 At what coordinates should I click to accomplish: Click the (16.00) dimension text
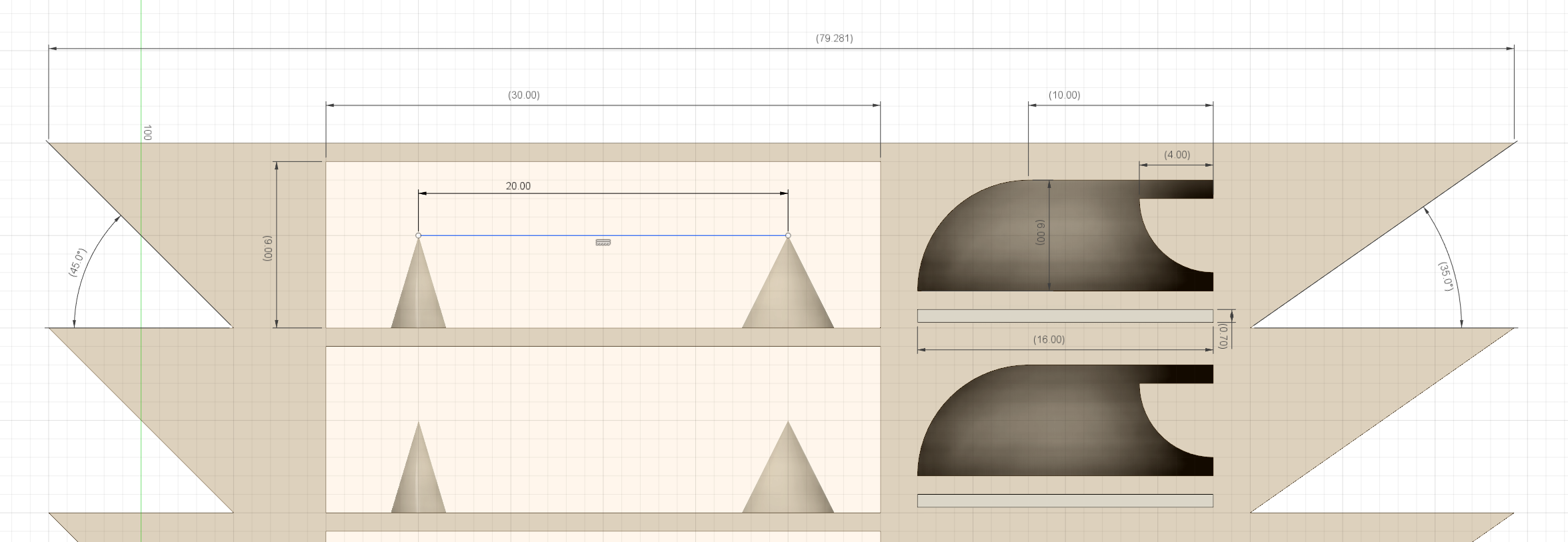[x=1049, y=339]
